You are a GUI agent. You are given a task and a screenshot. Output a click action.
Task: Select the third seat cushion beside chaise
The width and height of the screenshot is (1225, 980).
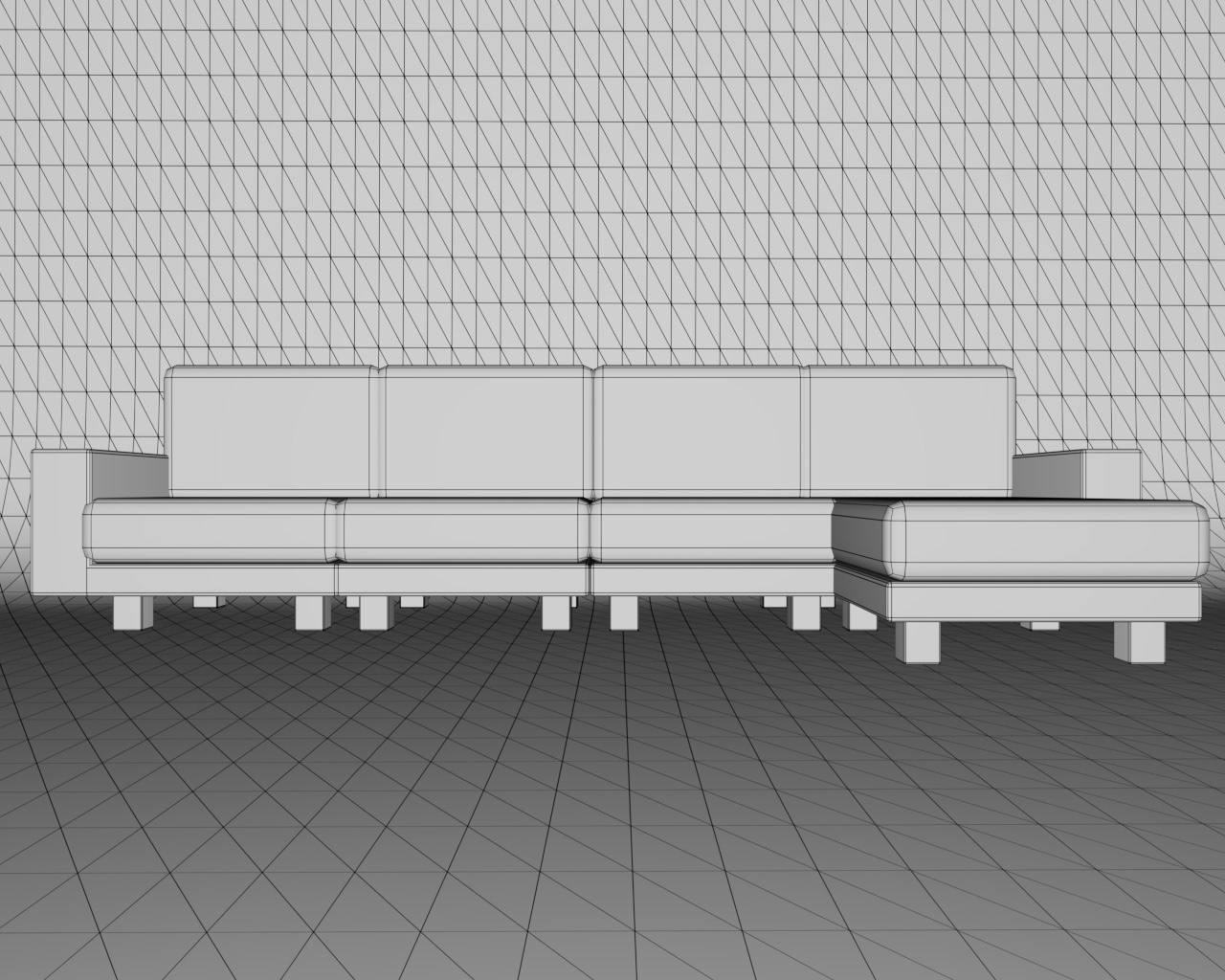coord(710,529)
